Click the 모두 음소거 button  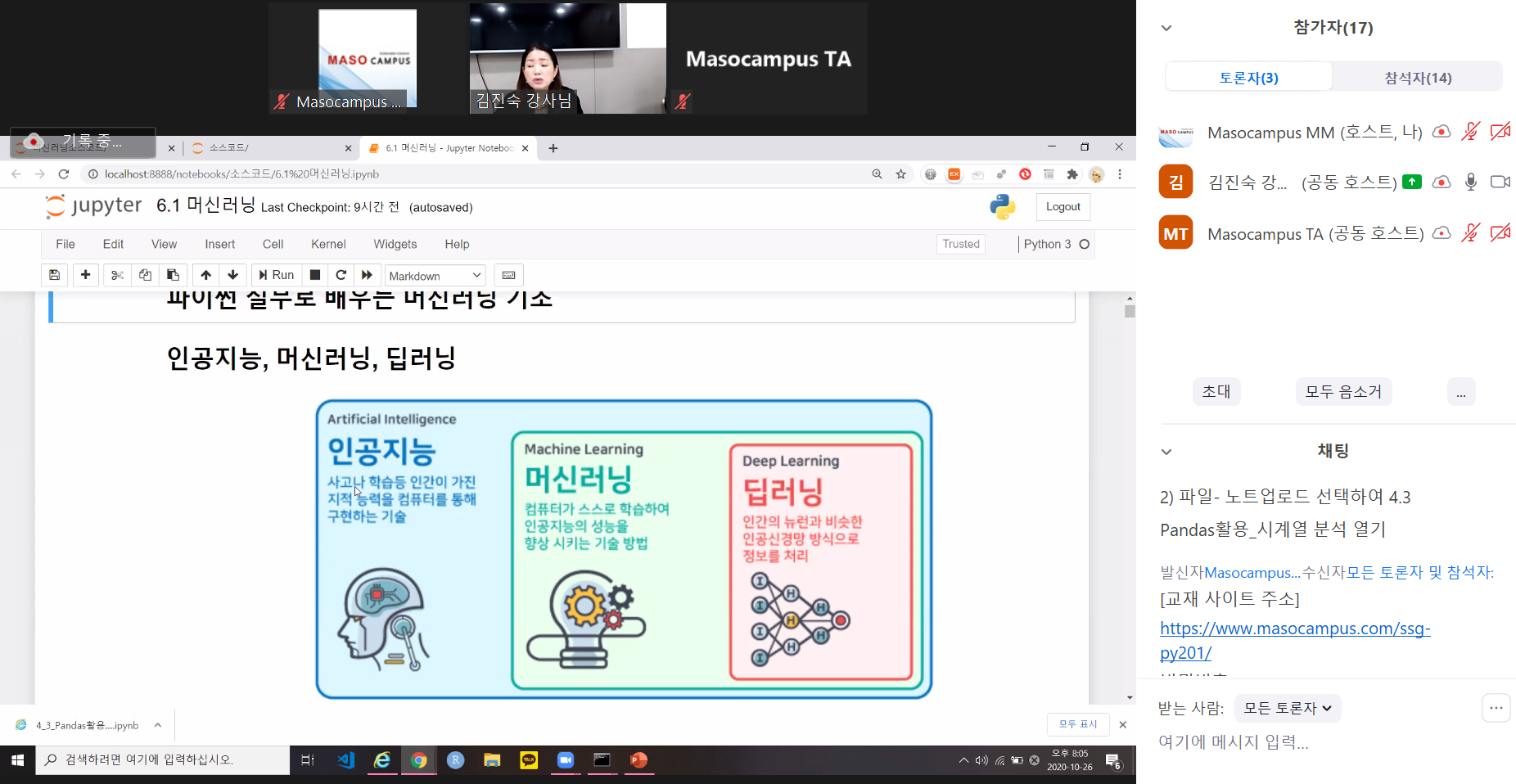(x=1342, y=391)
